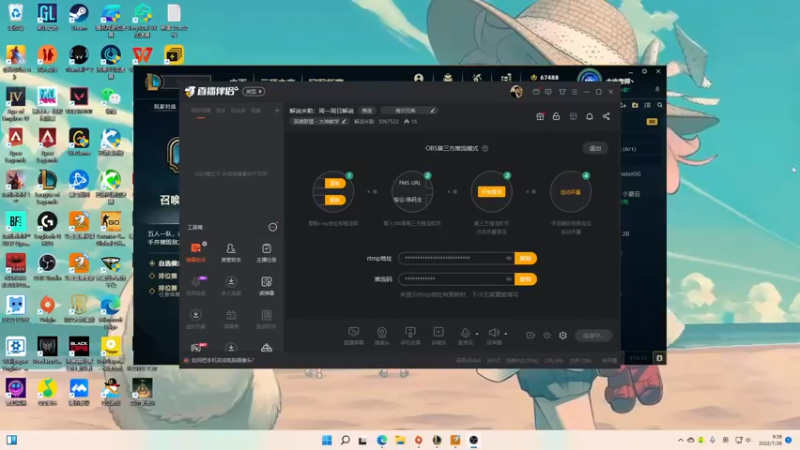This screenshot has width=800, height=450.
Task: Open the Windows Start button on the taskbar
Action: click(327, 440)
